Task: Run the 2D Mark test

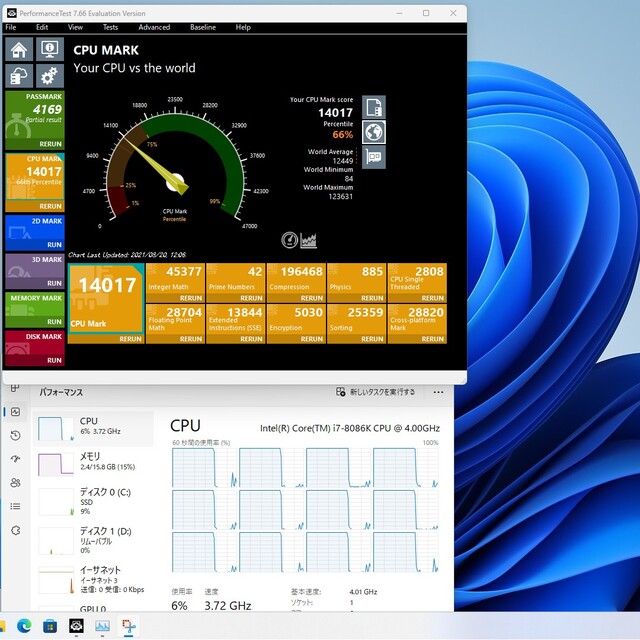Action: [x=54, y=244]
